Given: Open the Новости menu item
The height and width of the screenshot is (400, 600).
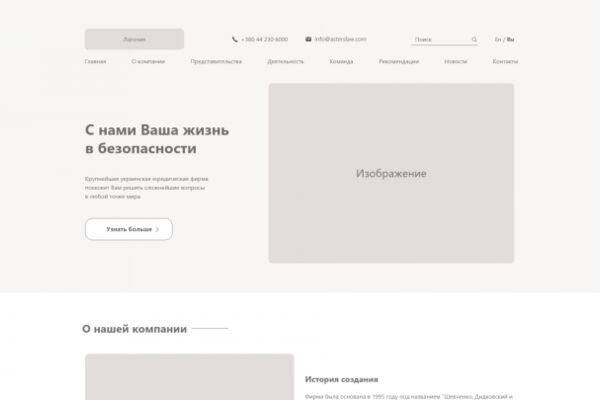Looking at the screenshot, I should click(456, 61).
